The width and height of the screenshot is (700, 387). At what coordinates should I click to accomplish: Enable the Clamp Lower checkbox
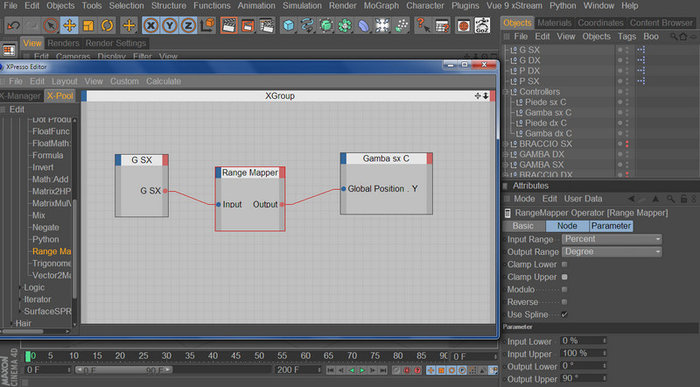[564, 264]
